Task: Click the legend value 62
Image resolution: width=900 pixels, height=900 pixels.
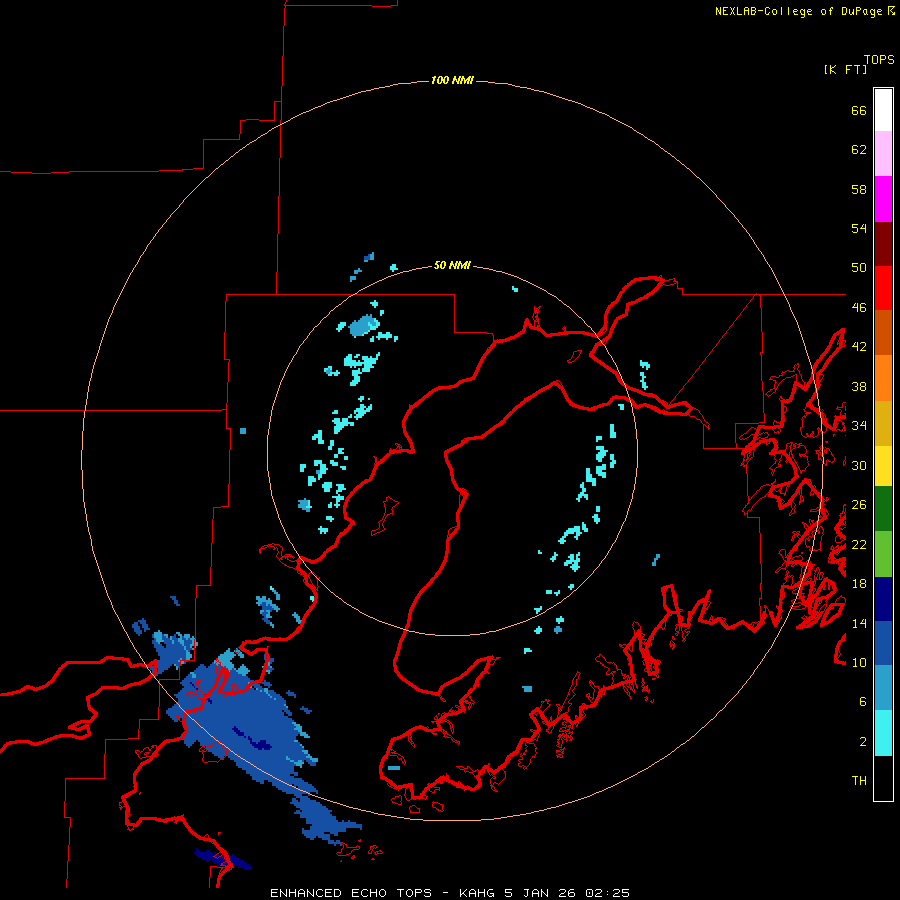Action: pos(859,150)
